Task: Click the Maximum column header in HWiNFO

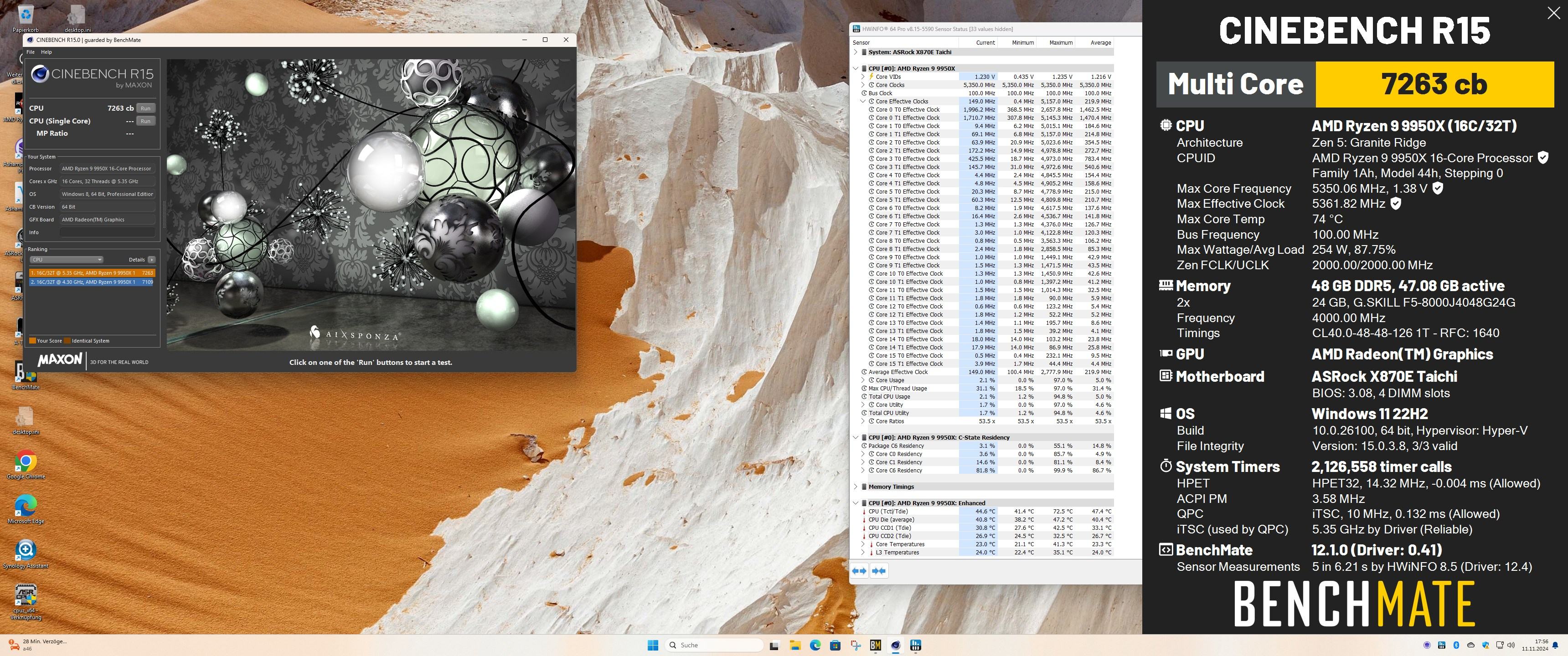Action: pos(1056,43)
